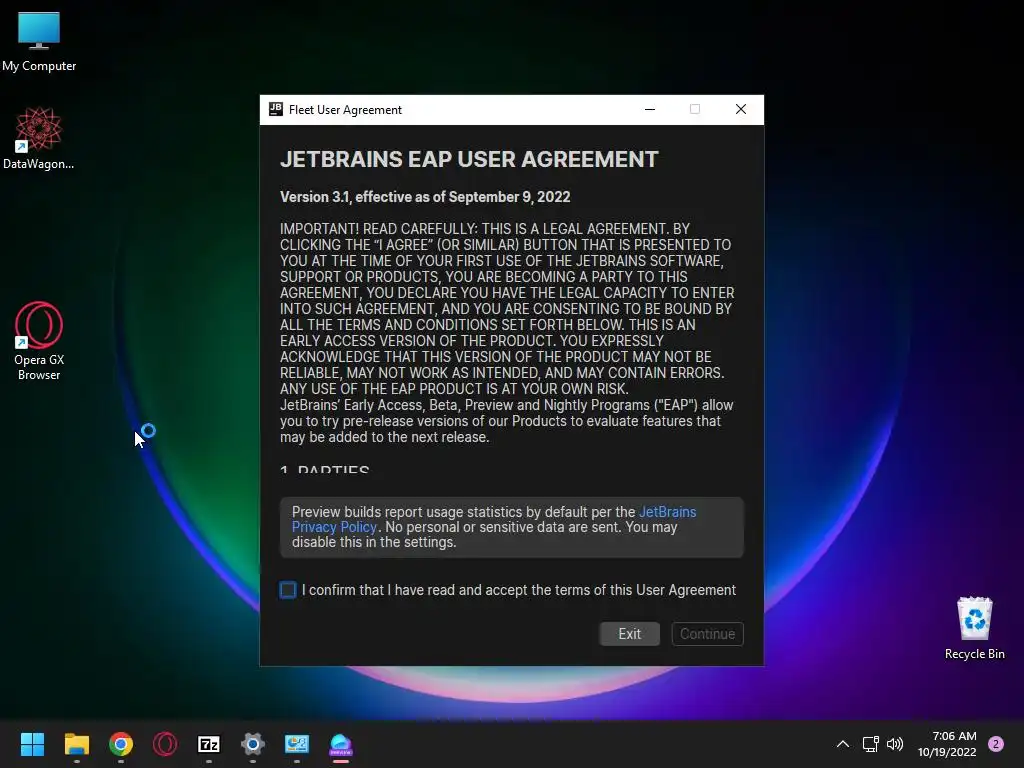Open the notifications badge showing 2

point(995,744)
